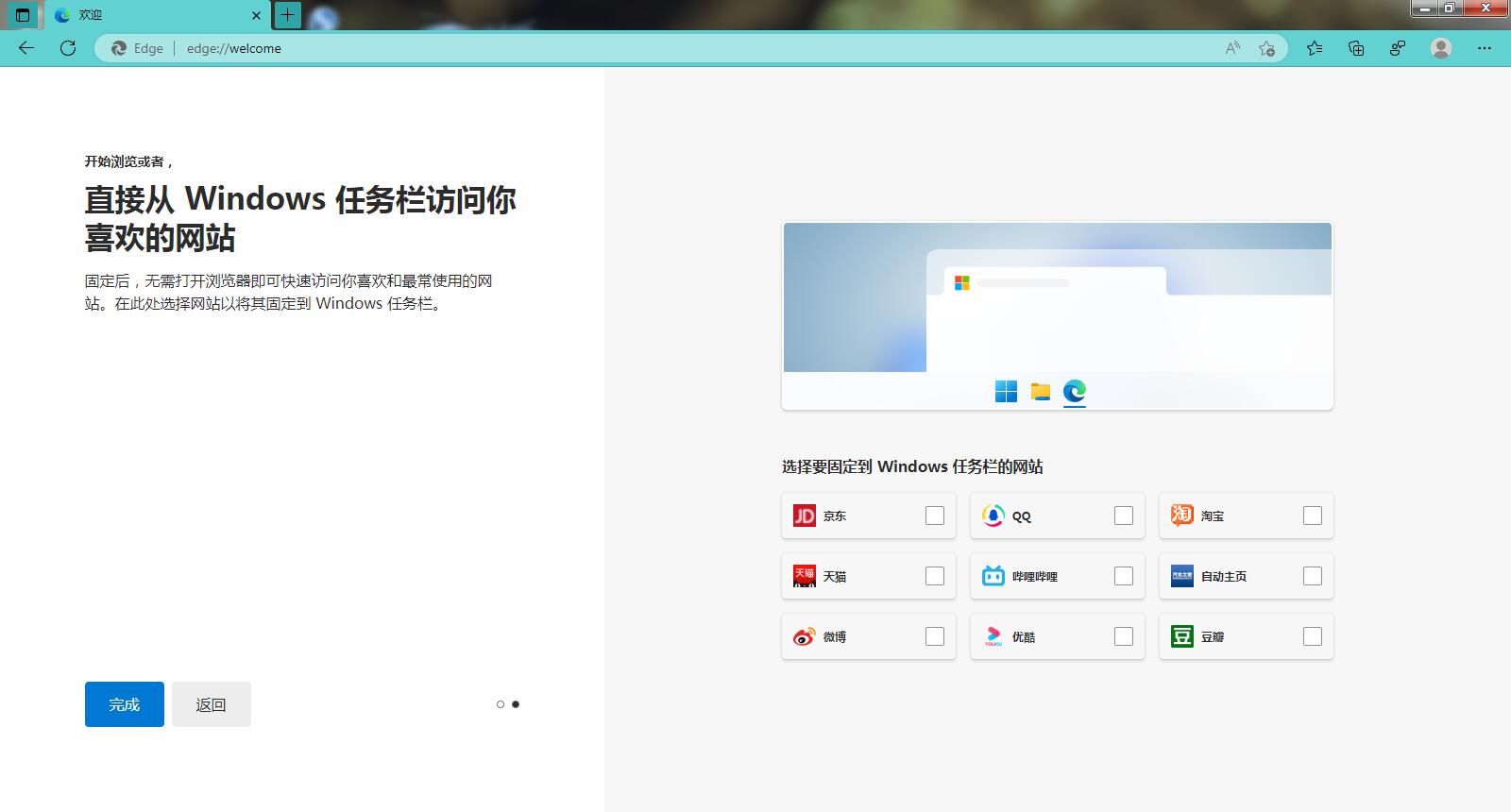Open the Favorites list icon
The width and height of the screenshot is (1511, 812).
[x=1315, y=48]
